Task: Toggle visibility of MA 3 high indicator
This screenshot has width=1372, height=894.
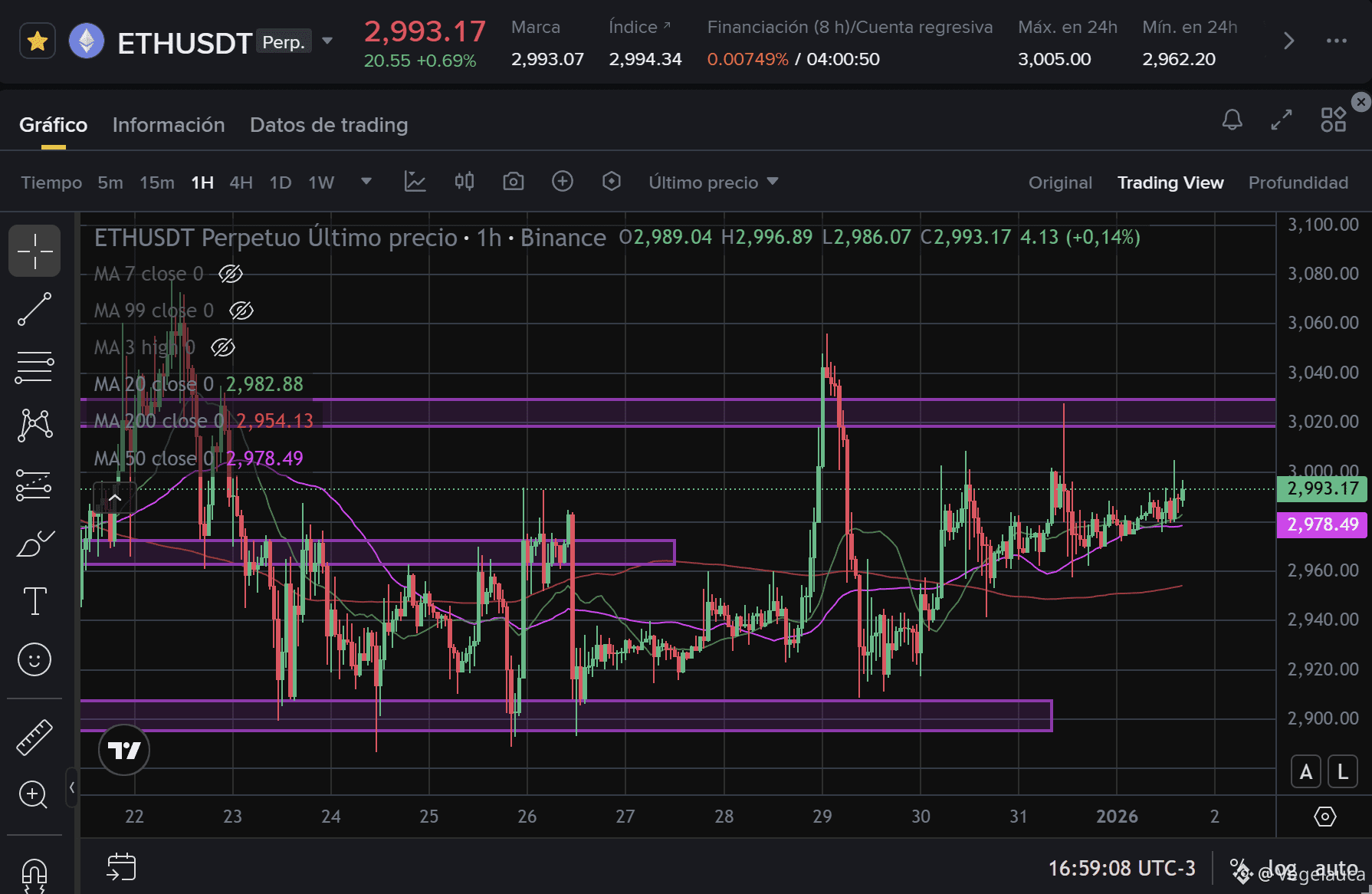Action: (223, 347)
